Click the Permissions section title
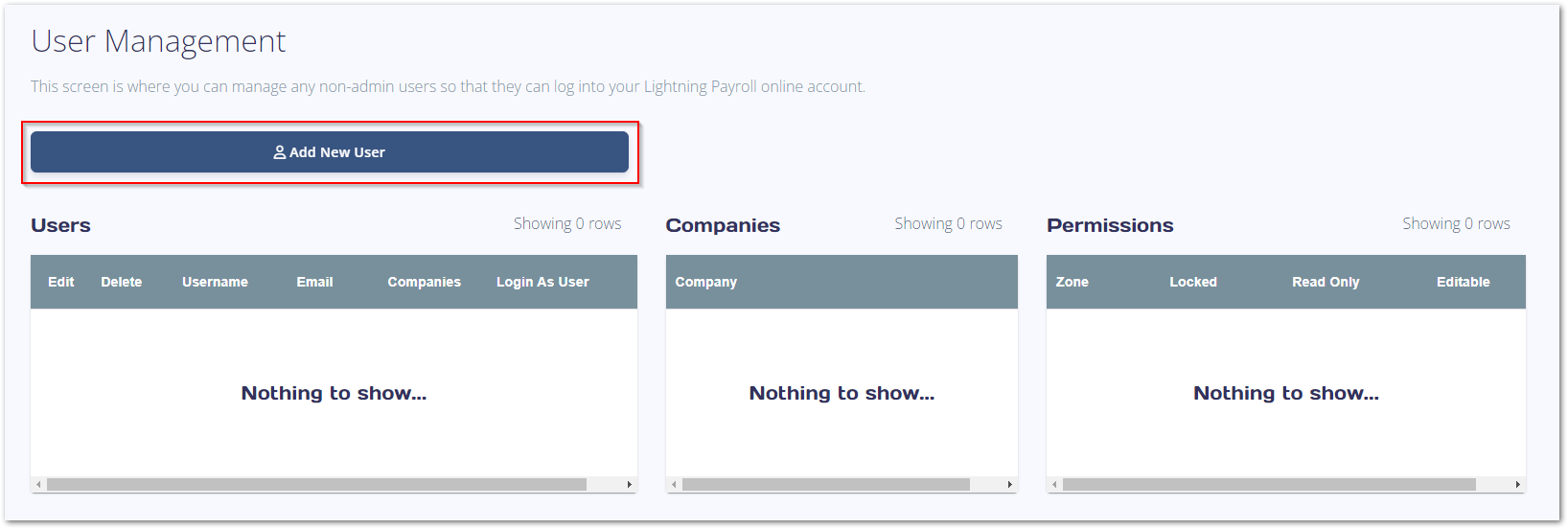This screenshot has height=529, width=1568. pyautogui.click(x=1110, y=225)
